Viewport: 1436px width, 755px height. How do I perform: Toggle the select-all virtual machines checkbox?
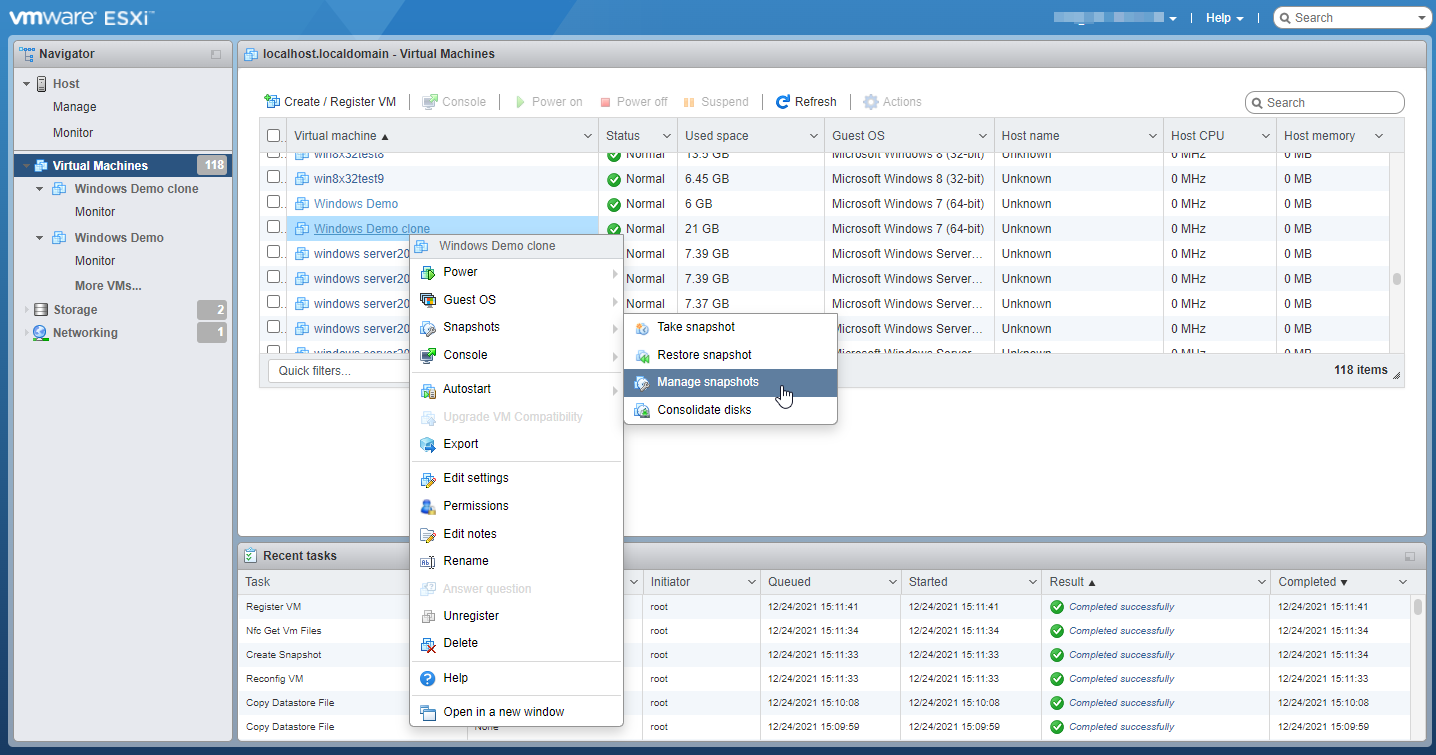click(x=274, y=136)
